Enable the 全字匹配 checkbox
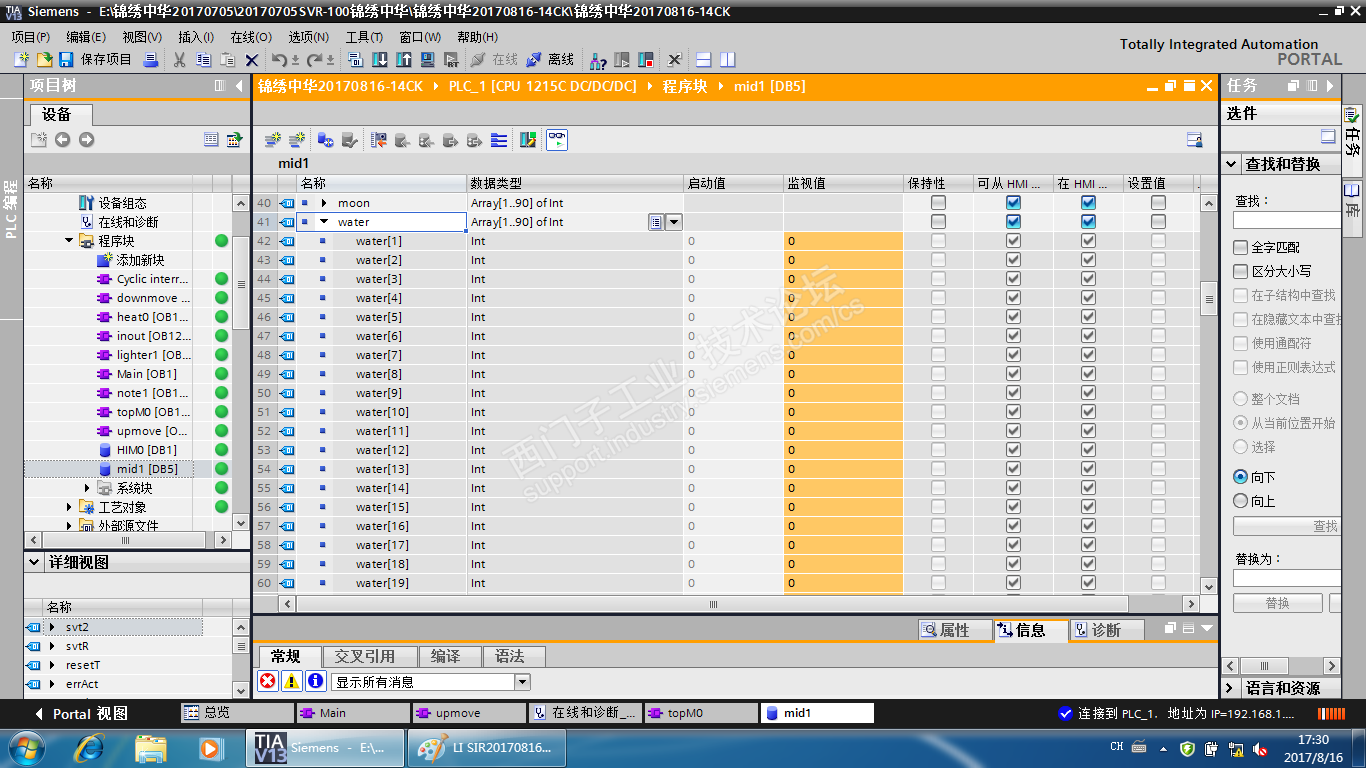 tap(1241, 247)
